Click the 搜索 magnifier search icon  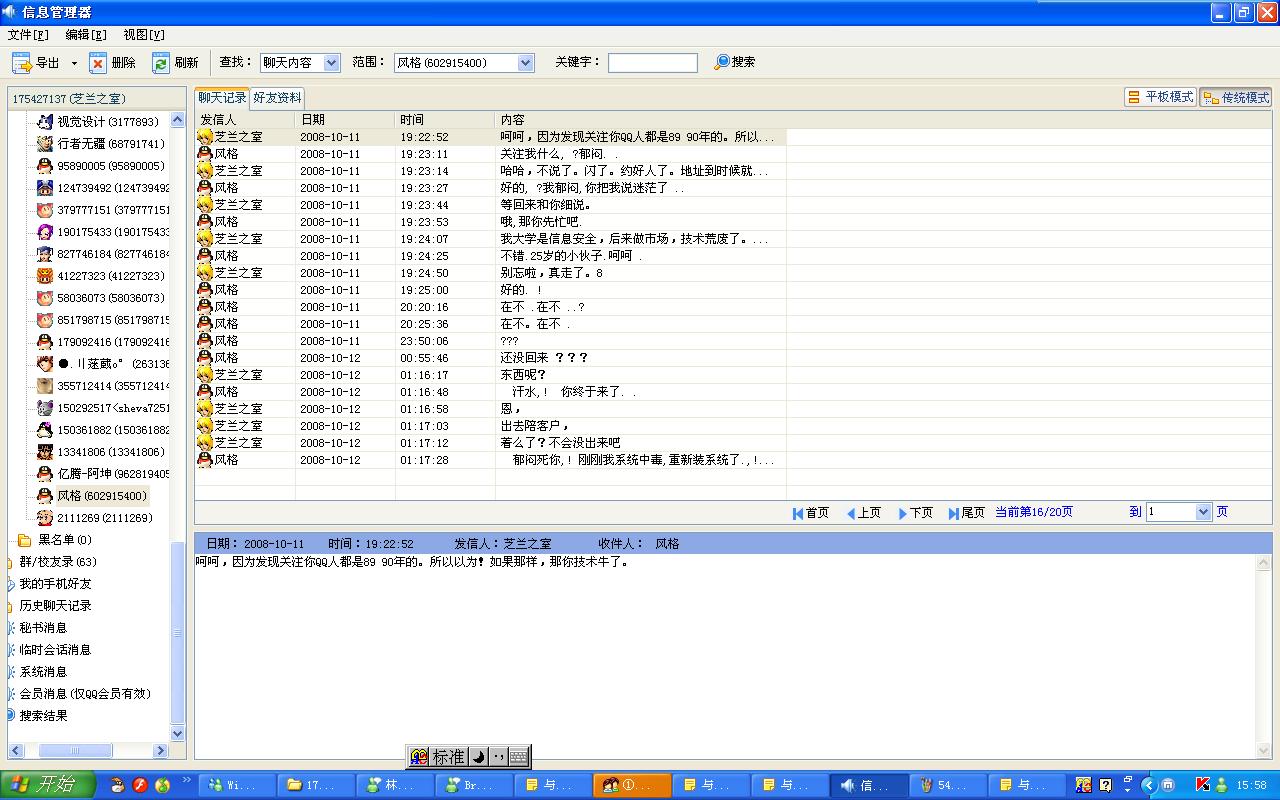(x=721, y=62)
